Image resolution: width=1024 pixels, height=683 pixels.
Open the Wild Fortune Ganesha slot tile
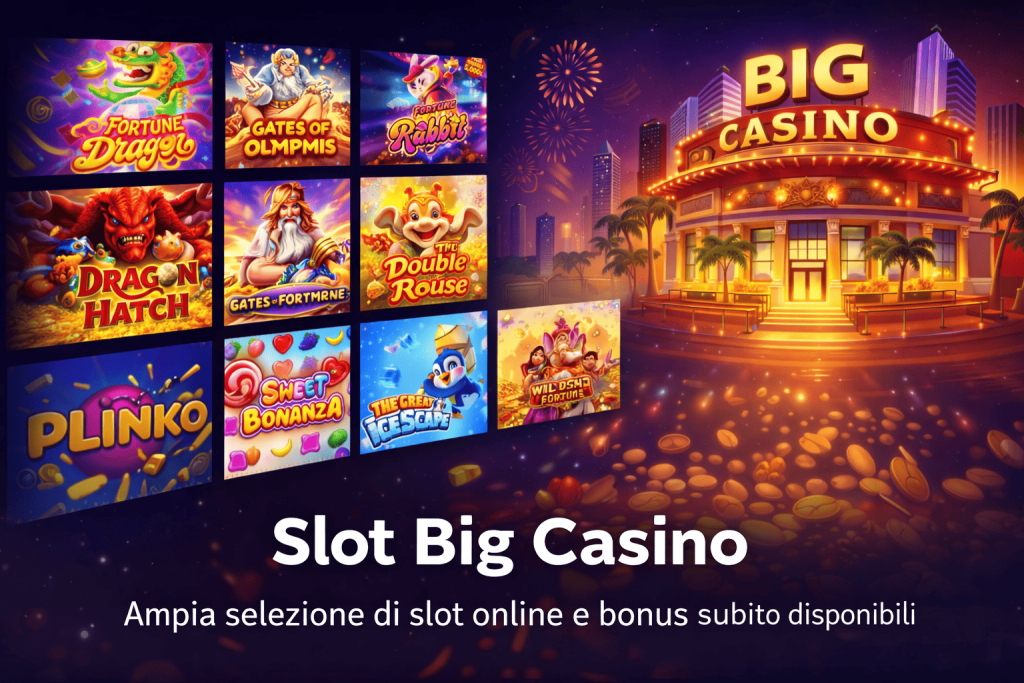558,364
